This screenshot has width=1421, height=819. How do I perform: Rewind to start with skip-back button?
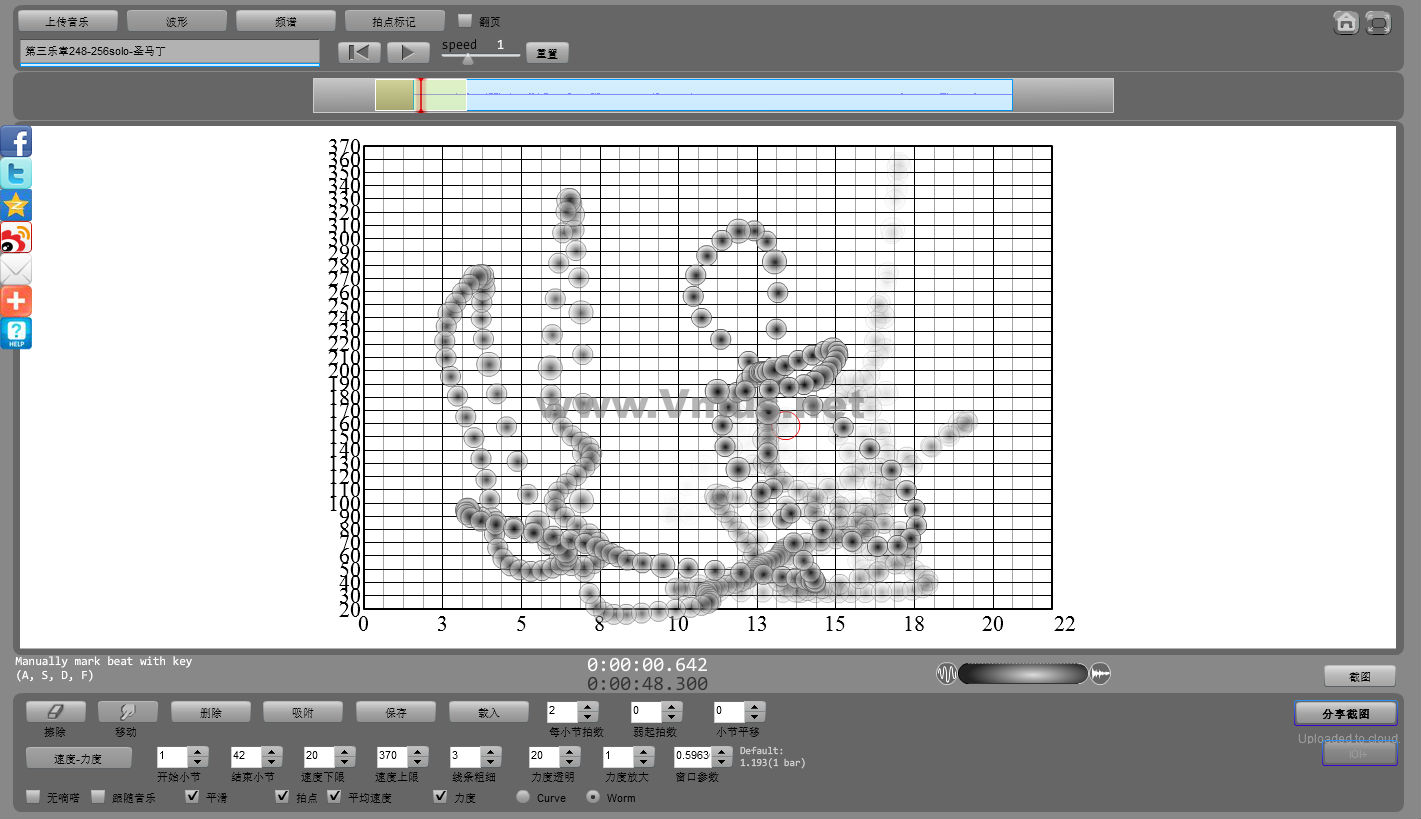[x=359, y=52]
